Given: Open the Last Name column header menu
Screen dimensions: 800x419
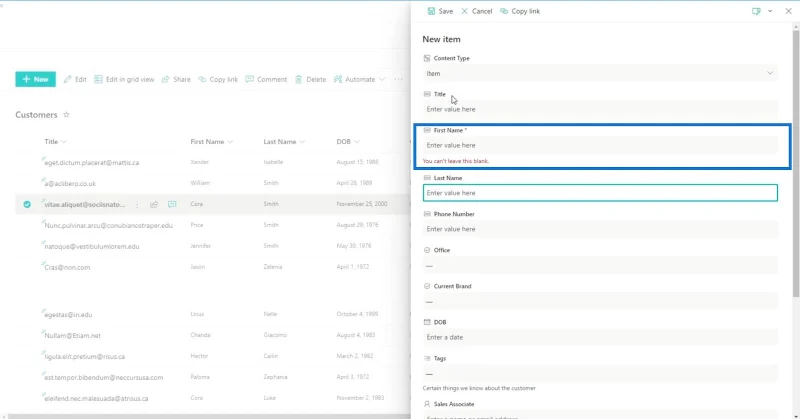Looking at the screenshot, I should tap(284, 142).
